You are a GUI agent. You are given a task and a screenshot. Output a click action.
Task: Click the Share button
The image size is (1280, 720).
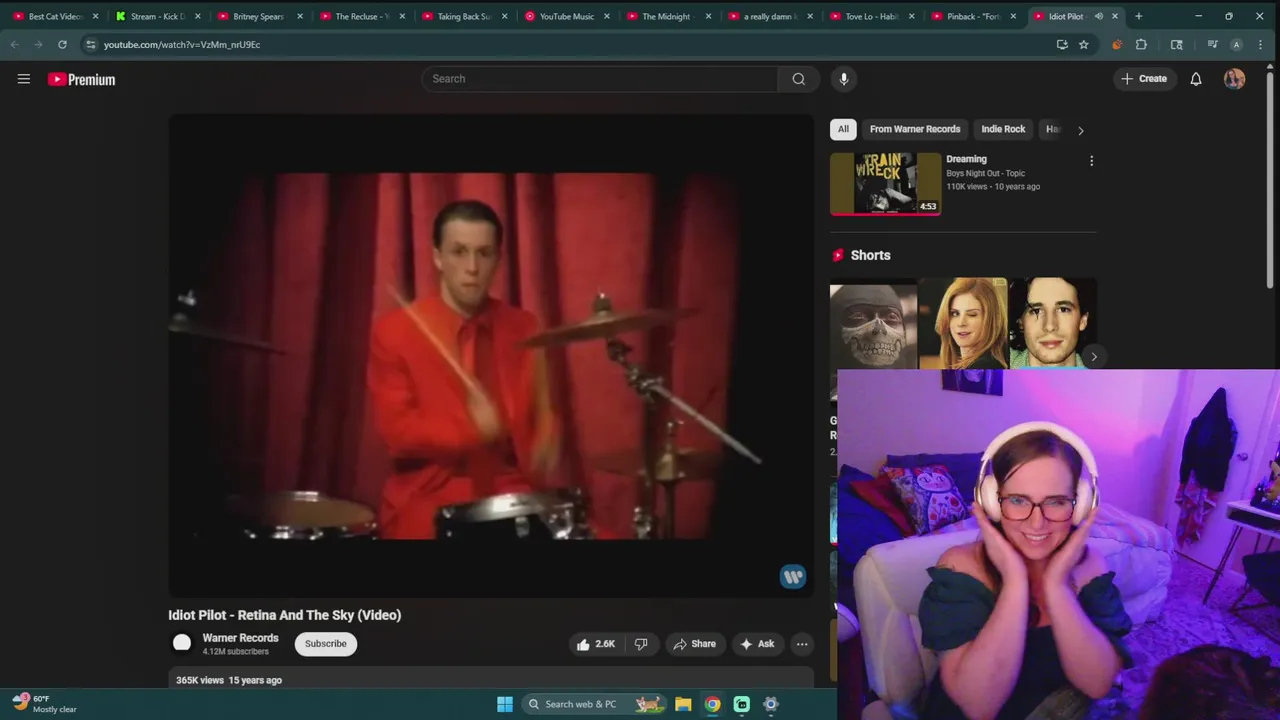[694, 644]
